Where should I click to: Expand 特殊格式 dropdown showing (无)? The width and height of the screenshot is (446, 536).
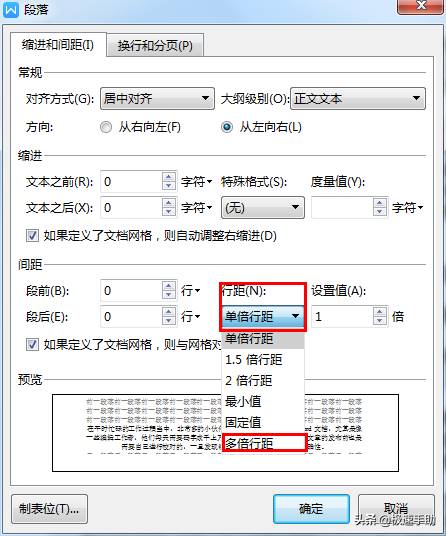point(262,207)
